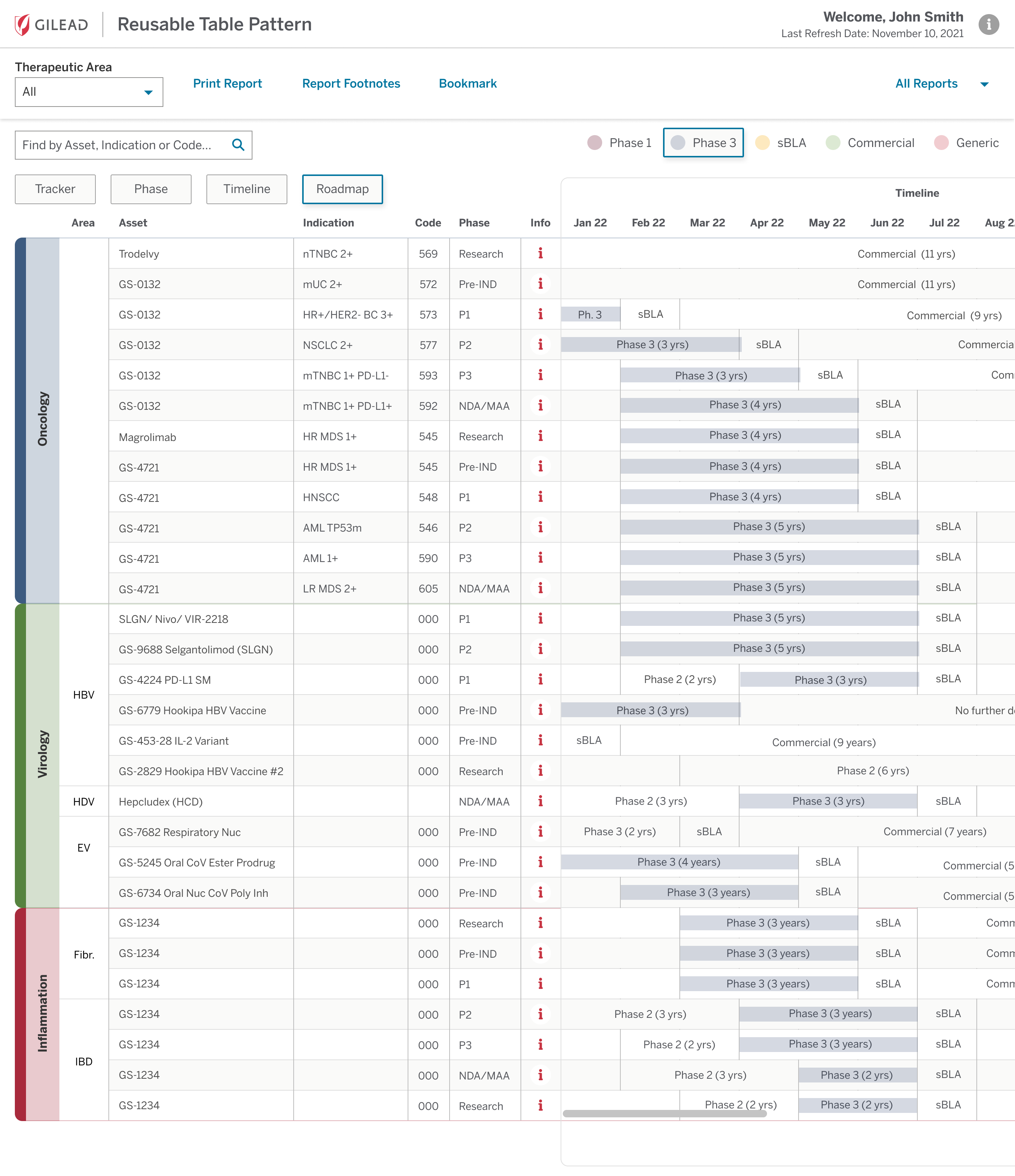1015x1176 pixels.
Task: Click the Print Report link
Action: click(x=227, y=84)
